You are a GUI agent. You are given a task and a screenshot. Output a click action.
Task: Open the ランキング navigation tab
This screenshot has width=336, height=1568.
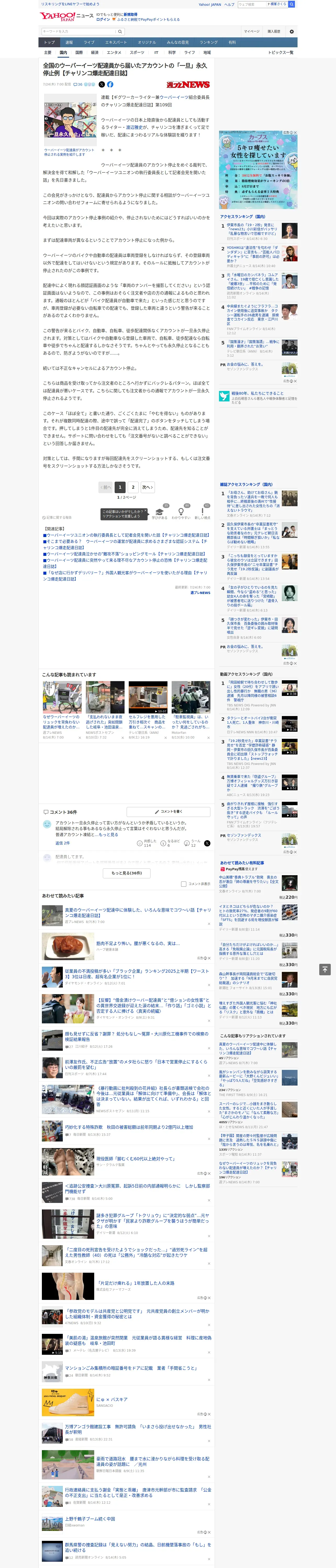209,43
